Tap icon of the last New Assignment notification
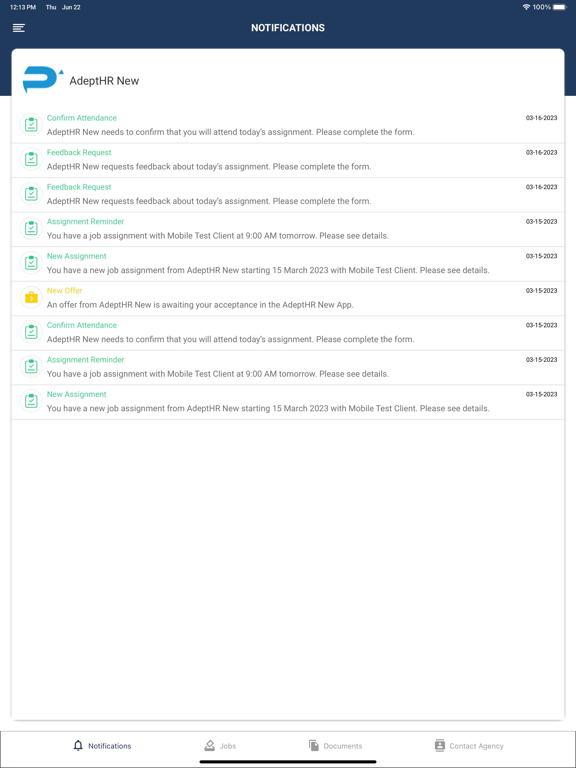The width and height of the screenshot is (576, 768). tap(31, 401)
